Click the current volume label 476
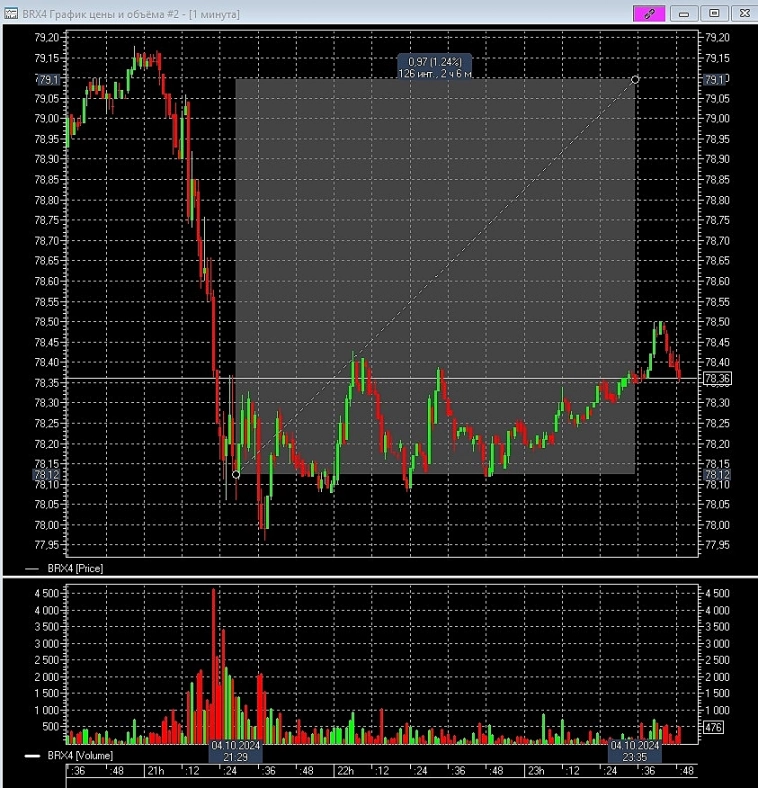758x788 pixels. tap(714, 727)
